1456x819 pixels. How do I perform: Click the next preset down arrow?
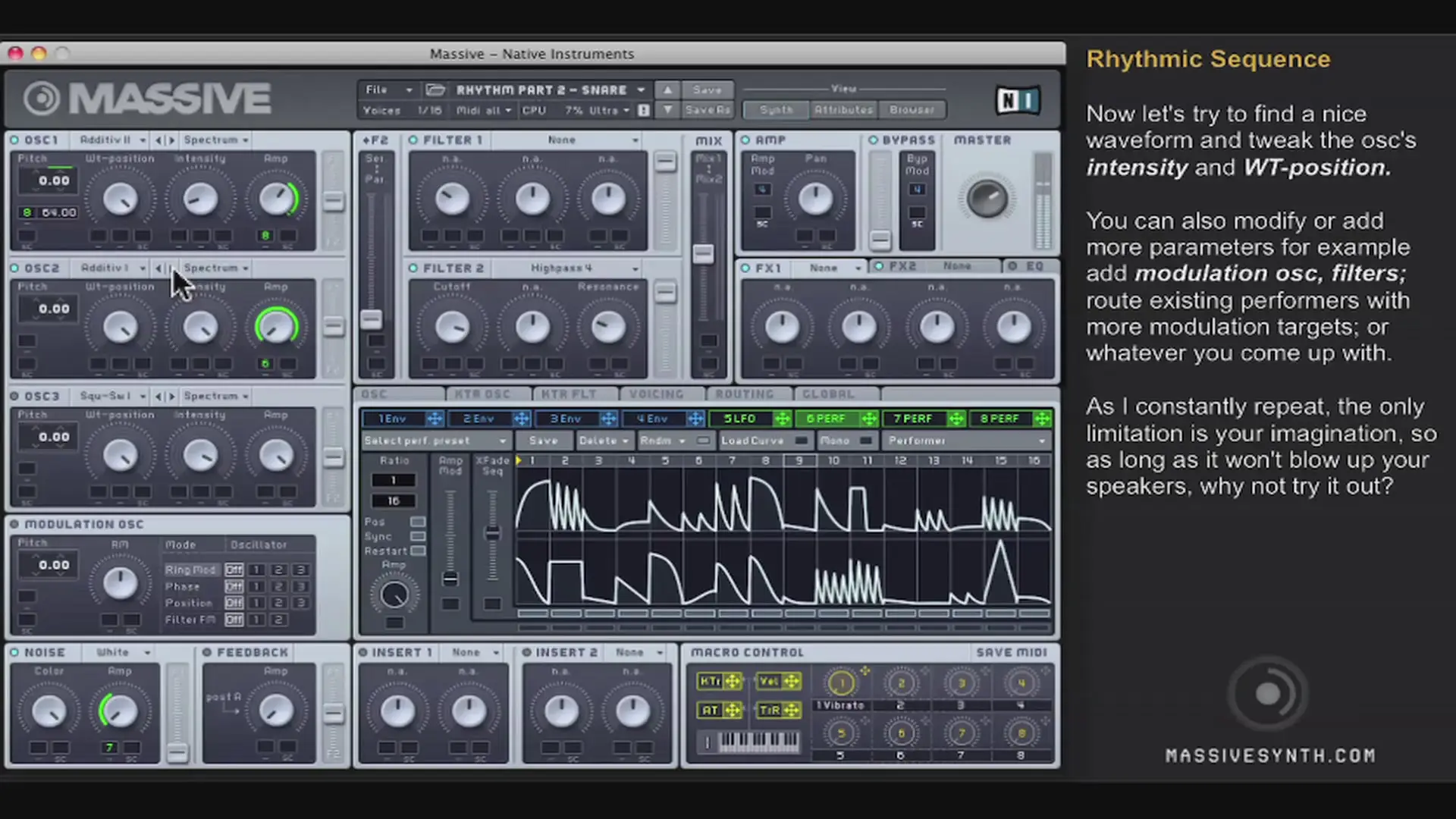[667, 110]
